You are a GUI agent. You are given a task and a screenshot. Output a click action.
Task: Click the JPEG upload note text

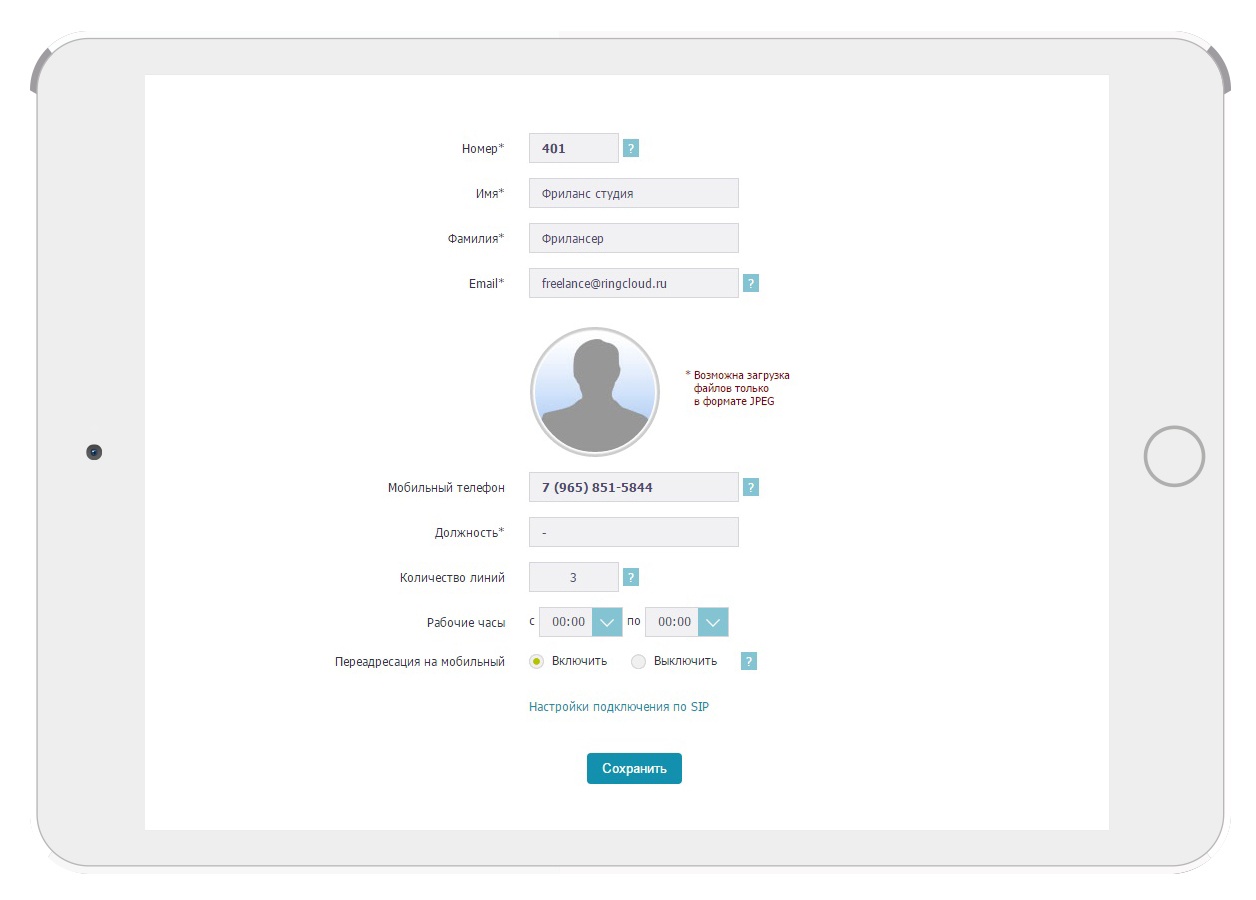tap(738, 388)
